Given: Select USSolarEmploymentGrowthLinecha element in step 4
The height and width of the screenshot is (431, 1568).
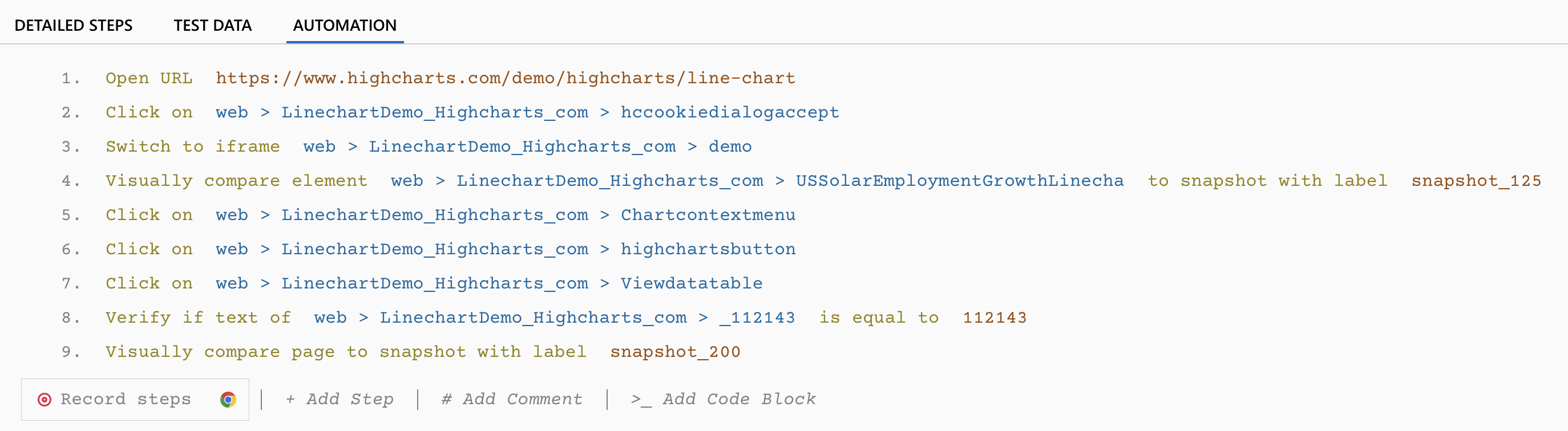Looking at the screenshot, I should [x=959, y=180].
